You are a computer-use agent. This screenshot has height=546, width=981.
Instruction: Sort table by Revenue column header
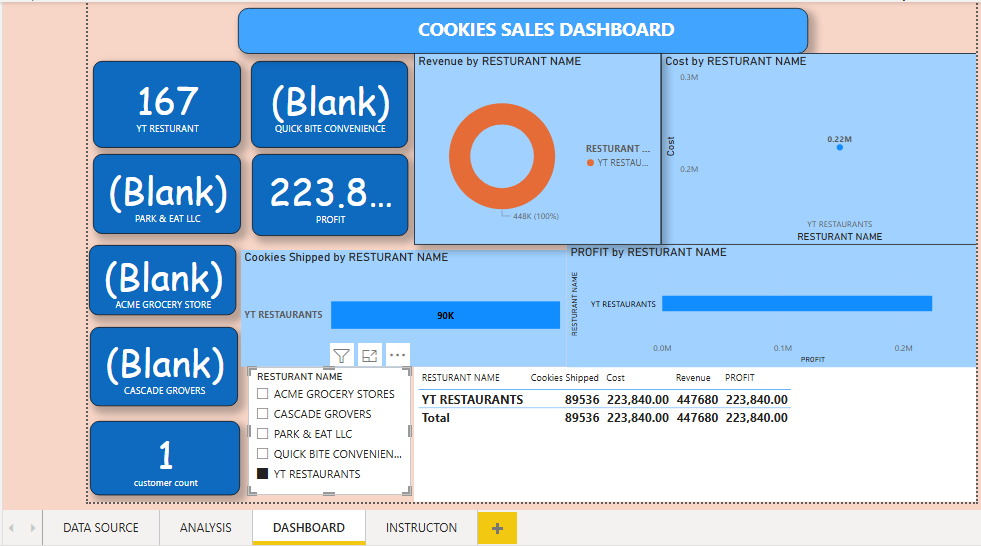click(x=693, y=378)
